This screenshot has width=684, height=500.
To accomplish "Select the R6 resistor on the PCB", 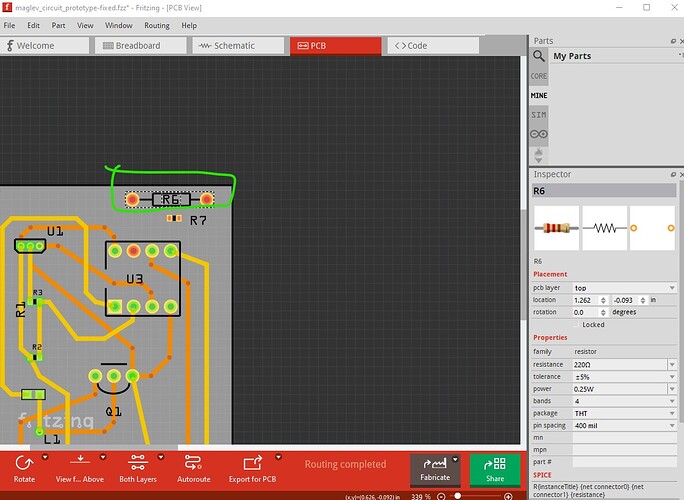I will click(x=170, y=199).
